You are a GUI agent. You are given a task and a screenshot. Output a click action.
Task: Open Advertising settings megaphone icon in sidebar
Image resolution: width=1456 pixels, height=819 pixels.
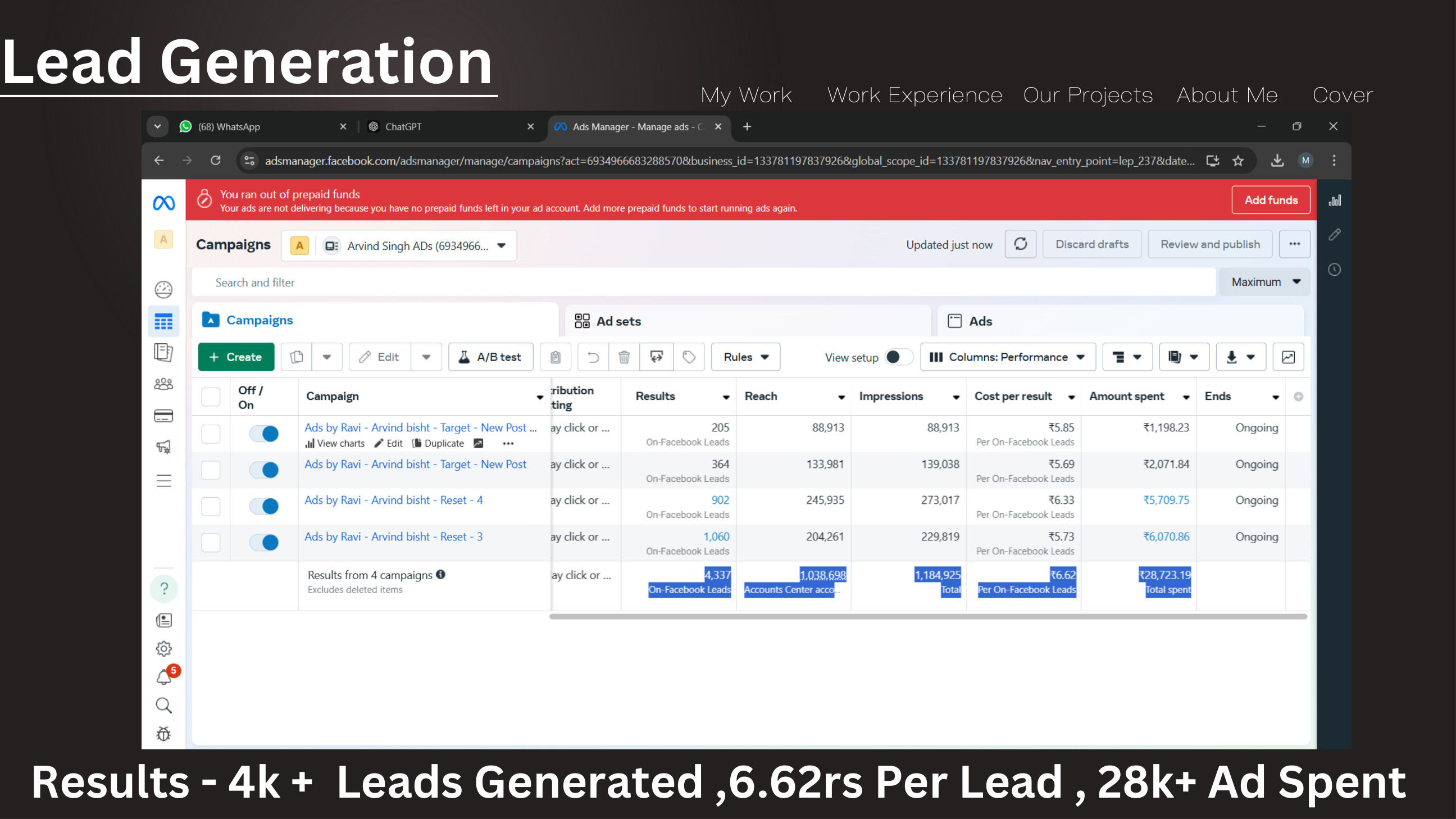point(163,447)
